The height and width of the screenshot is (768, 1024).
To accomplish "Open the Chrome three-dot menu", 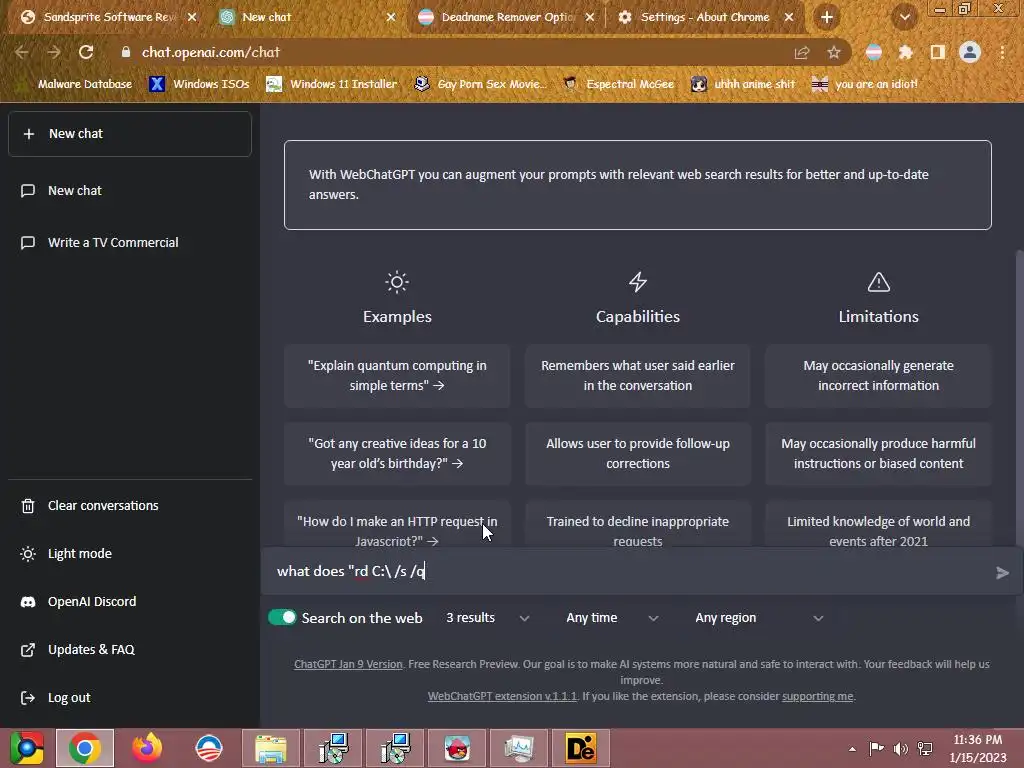I will tap(1002, 52).
